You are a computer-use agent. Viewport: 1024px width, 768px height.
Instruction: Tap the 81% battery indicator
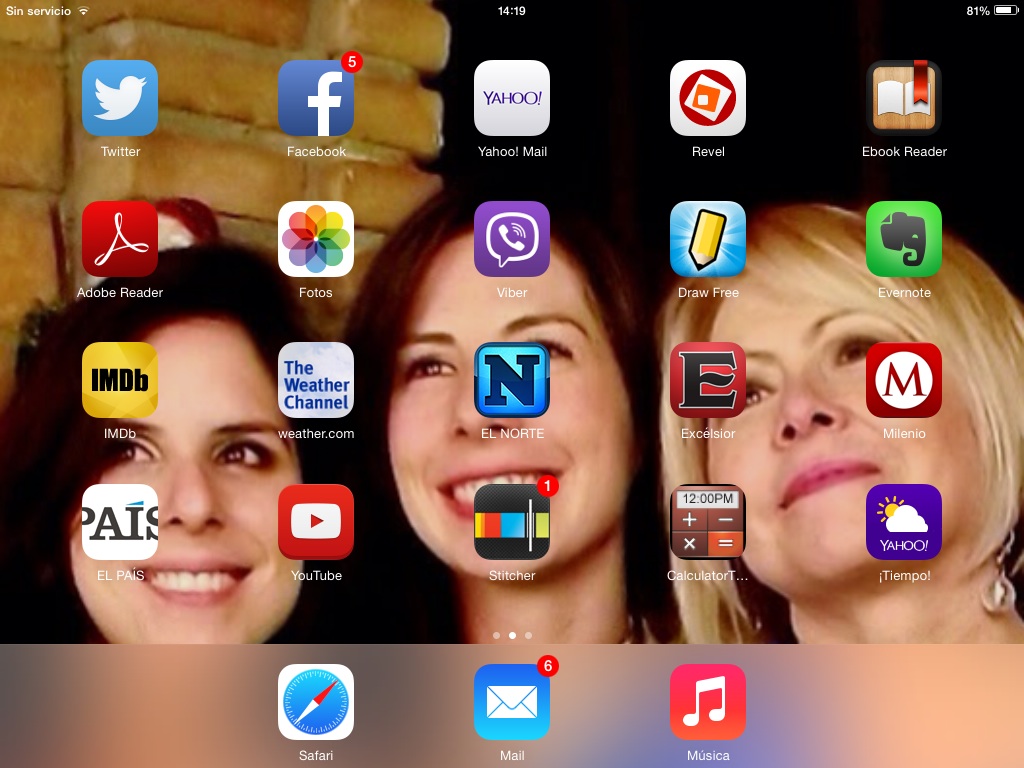click(992, 10)
